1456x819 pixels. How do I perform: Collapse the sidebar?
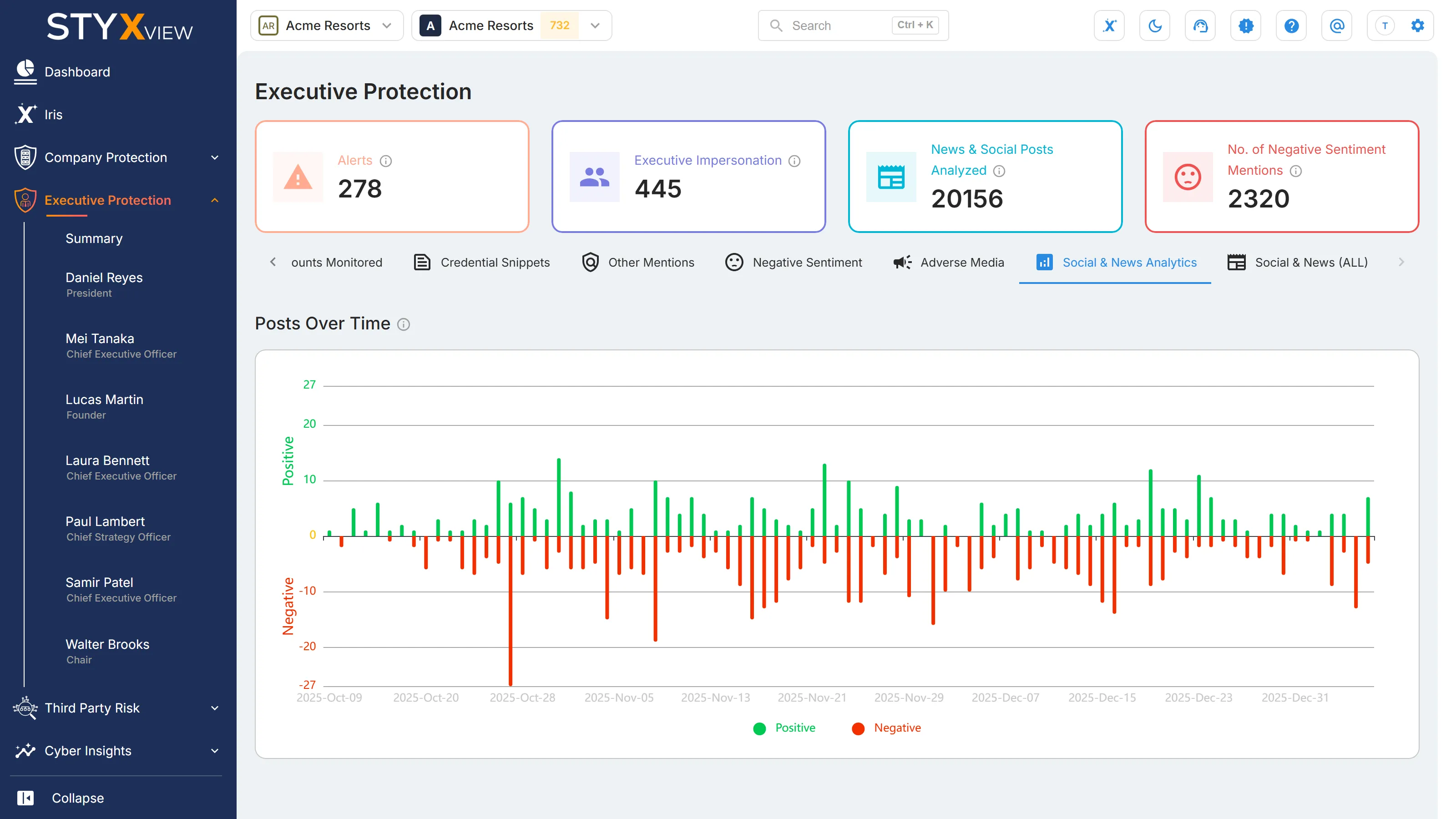tap(60, 798)
